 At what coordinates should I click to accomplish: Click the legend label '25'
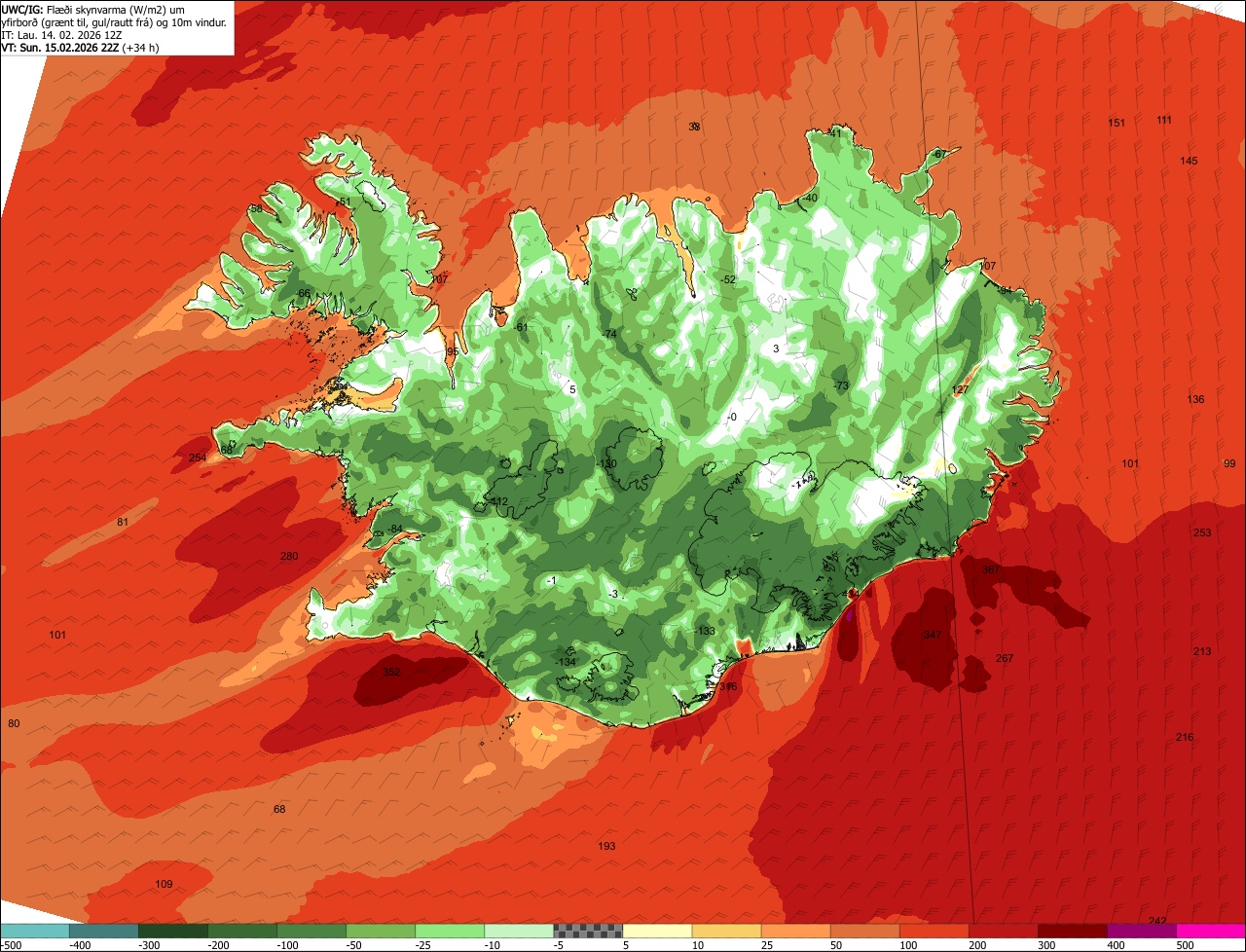tap(767, 944)
